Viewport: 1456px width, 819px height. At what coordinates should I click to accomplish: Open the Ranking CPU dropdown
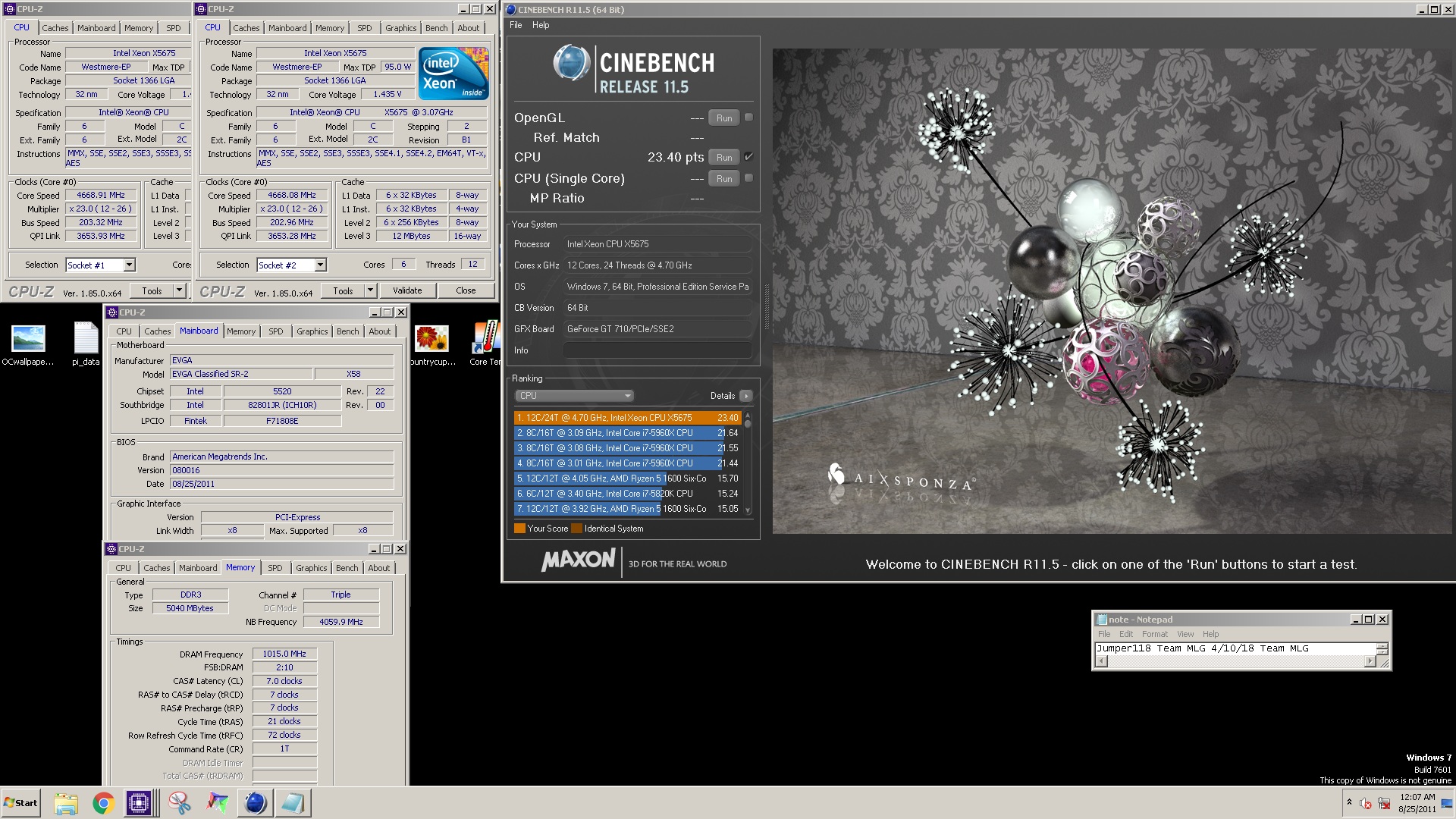pos(574,396)
